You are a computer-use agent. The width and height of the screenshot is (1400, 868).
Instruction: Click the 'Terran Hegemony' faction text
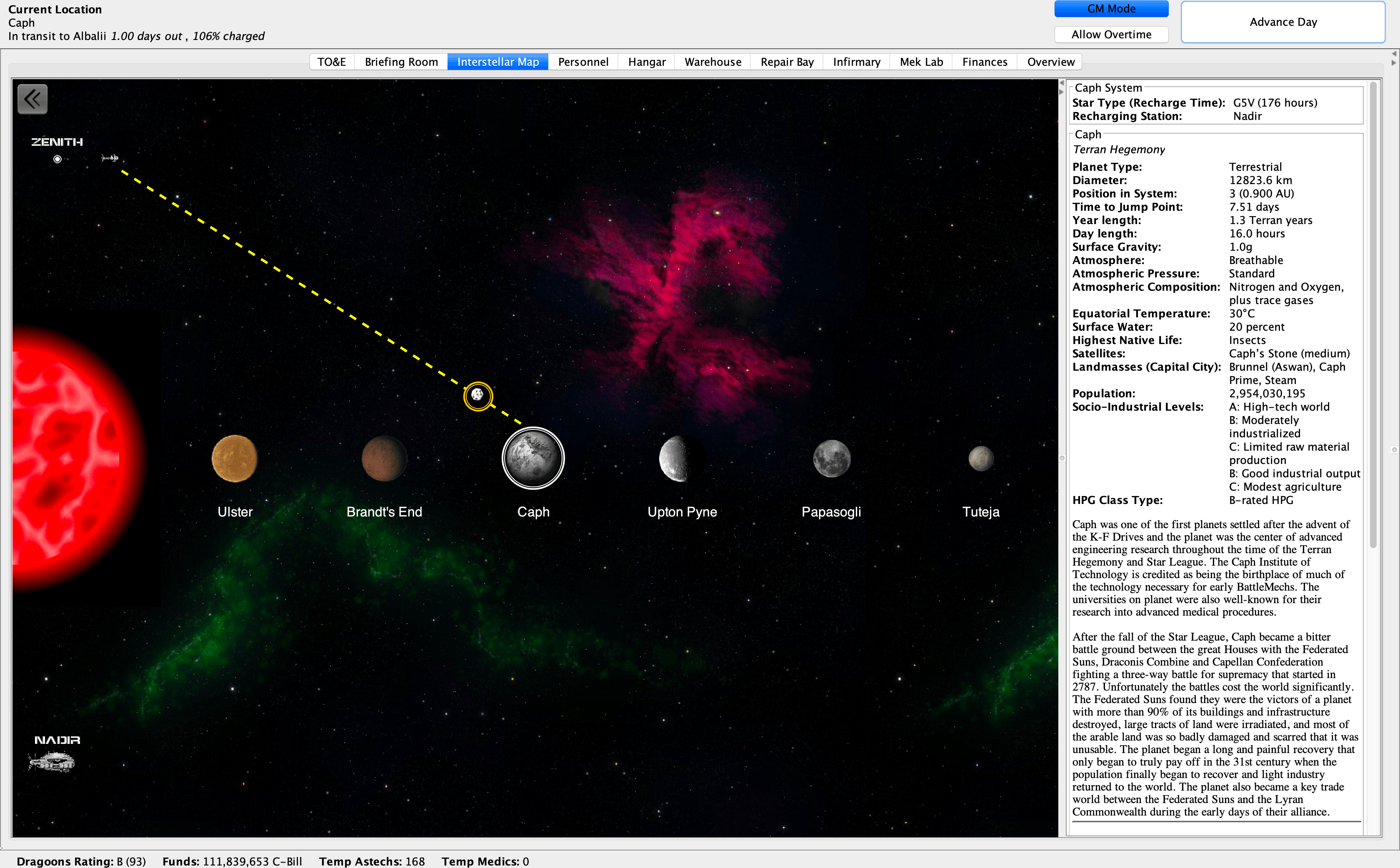tap(1119, 149)
